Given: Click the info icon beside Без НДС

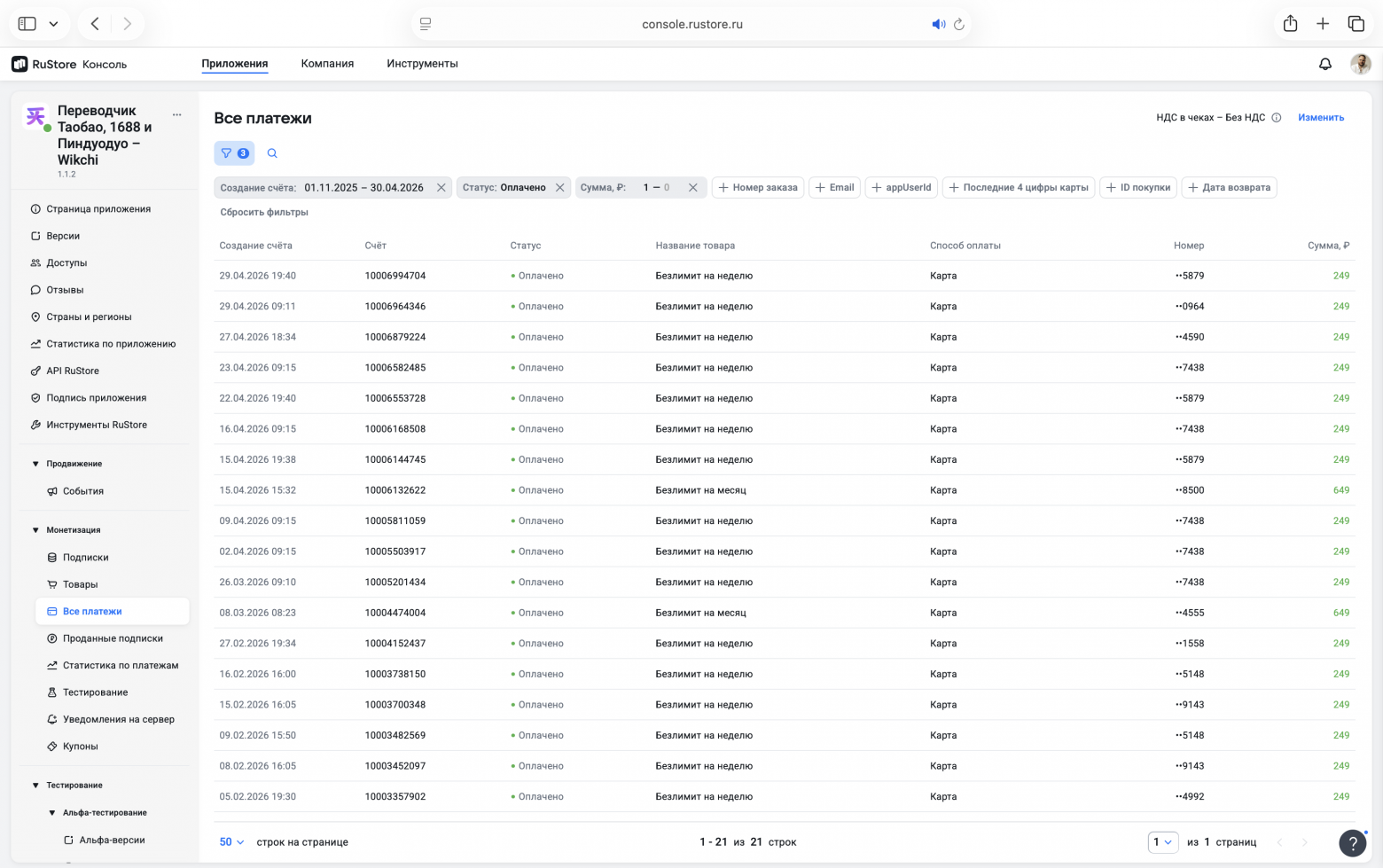Looking at the screenshot, I should (x=1277, y=118).
